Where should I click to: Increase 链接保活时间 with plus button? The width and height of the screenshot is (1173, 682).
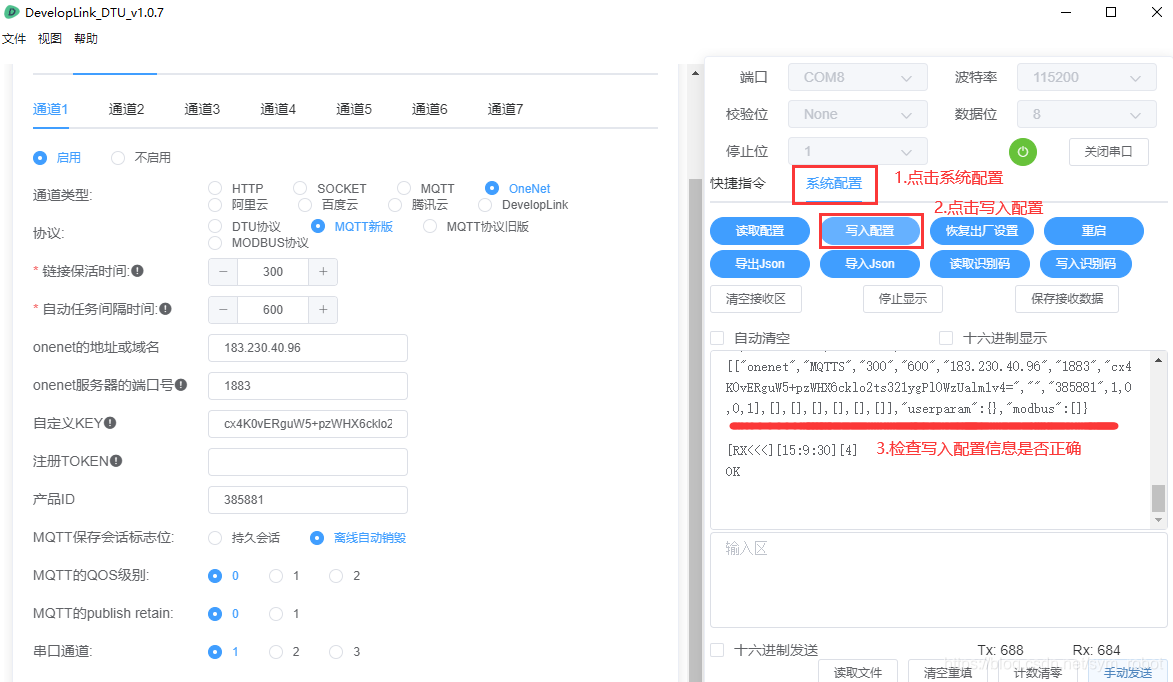pos(323,271)
